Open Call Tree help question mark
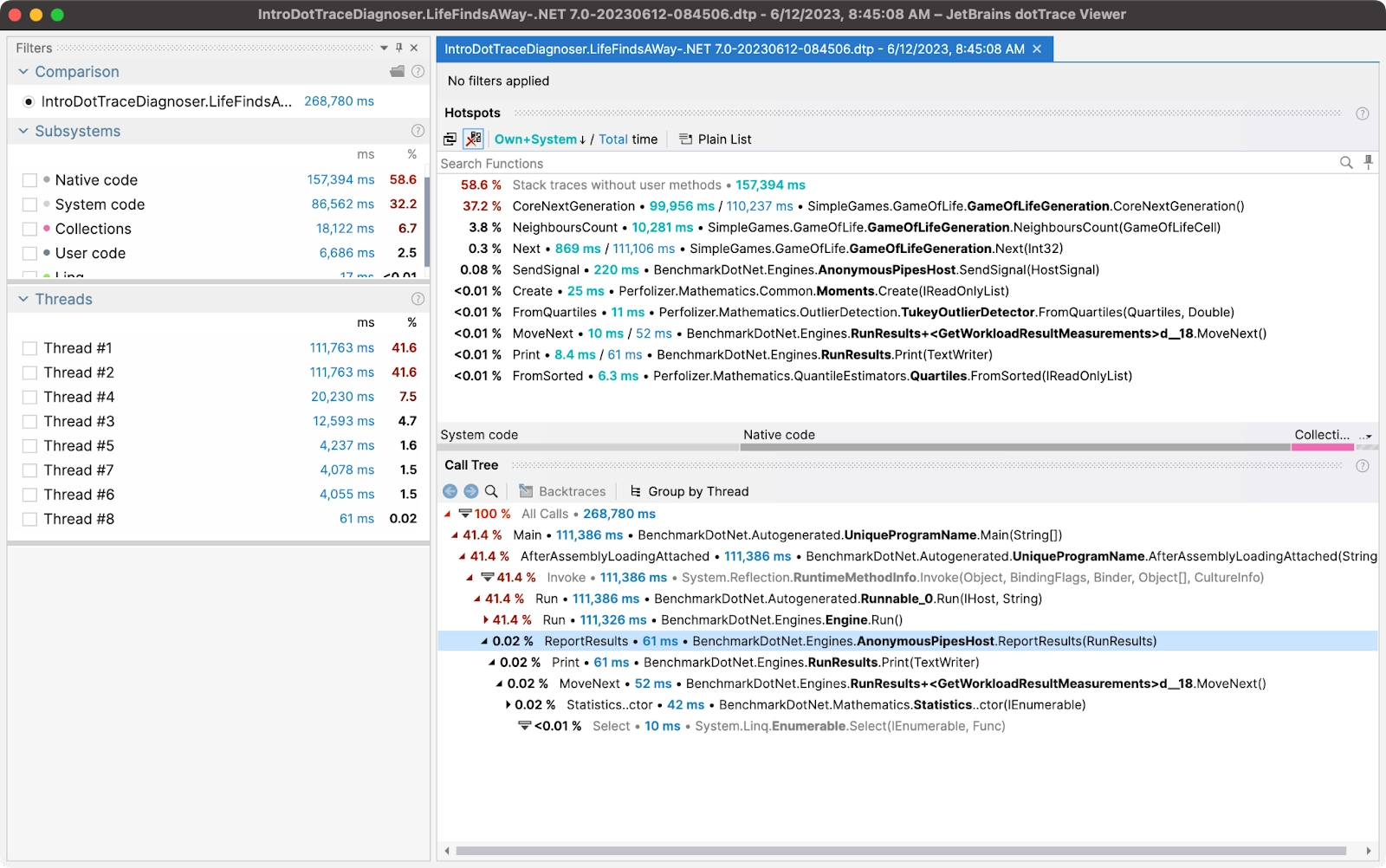Screen dimensions: 1386x868 pos(1363,466)
